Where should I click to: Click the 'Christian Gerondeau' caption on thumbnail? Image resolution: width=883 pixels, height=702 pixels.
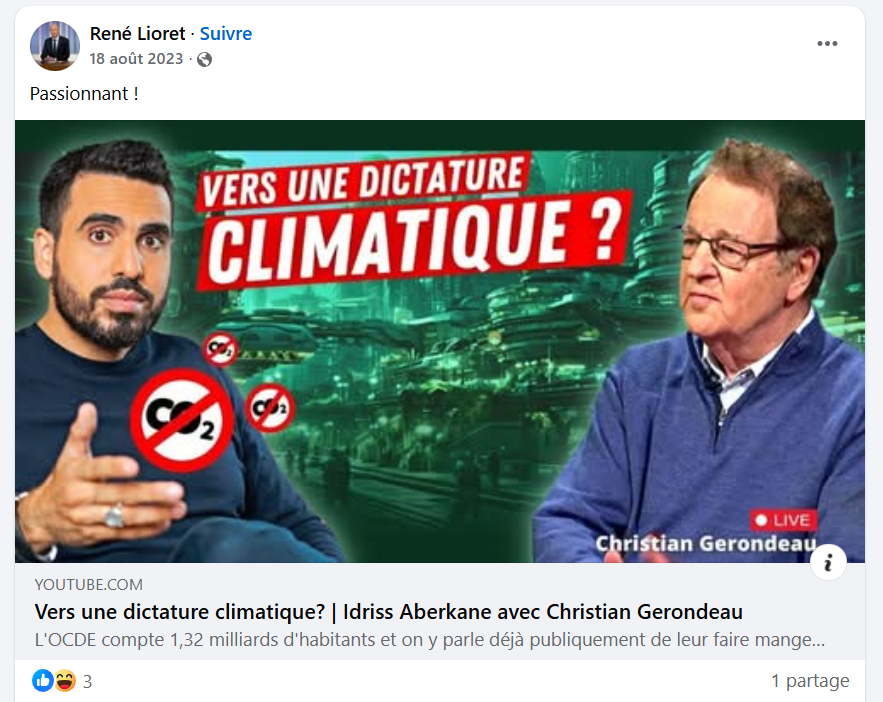706,544
